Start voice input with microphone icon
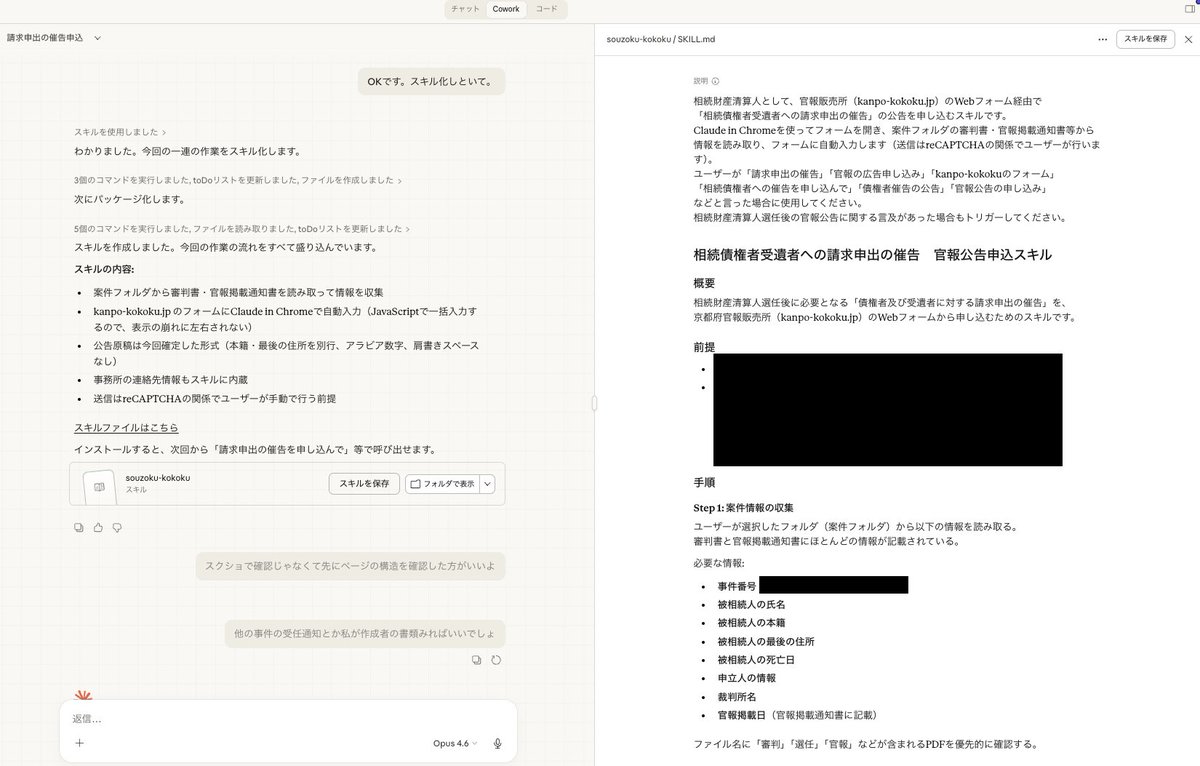Viewport: 1200px width, 766px height. (497, 743)
